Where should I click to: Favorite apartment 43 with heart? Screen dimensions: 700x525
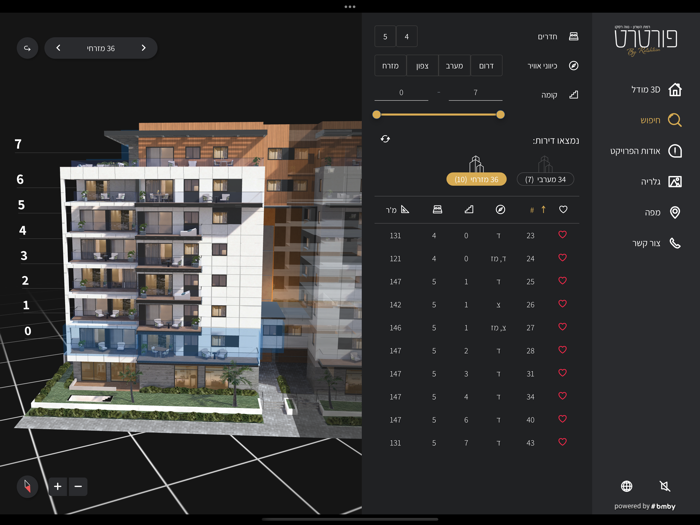[562, 442]
